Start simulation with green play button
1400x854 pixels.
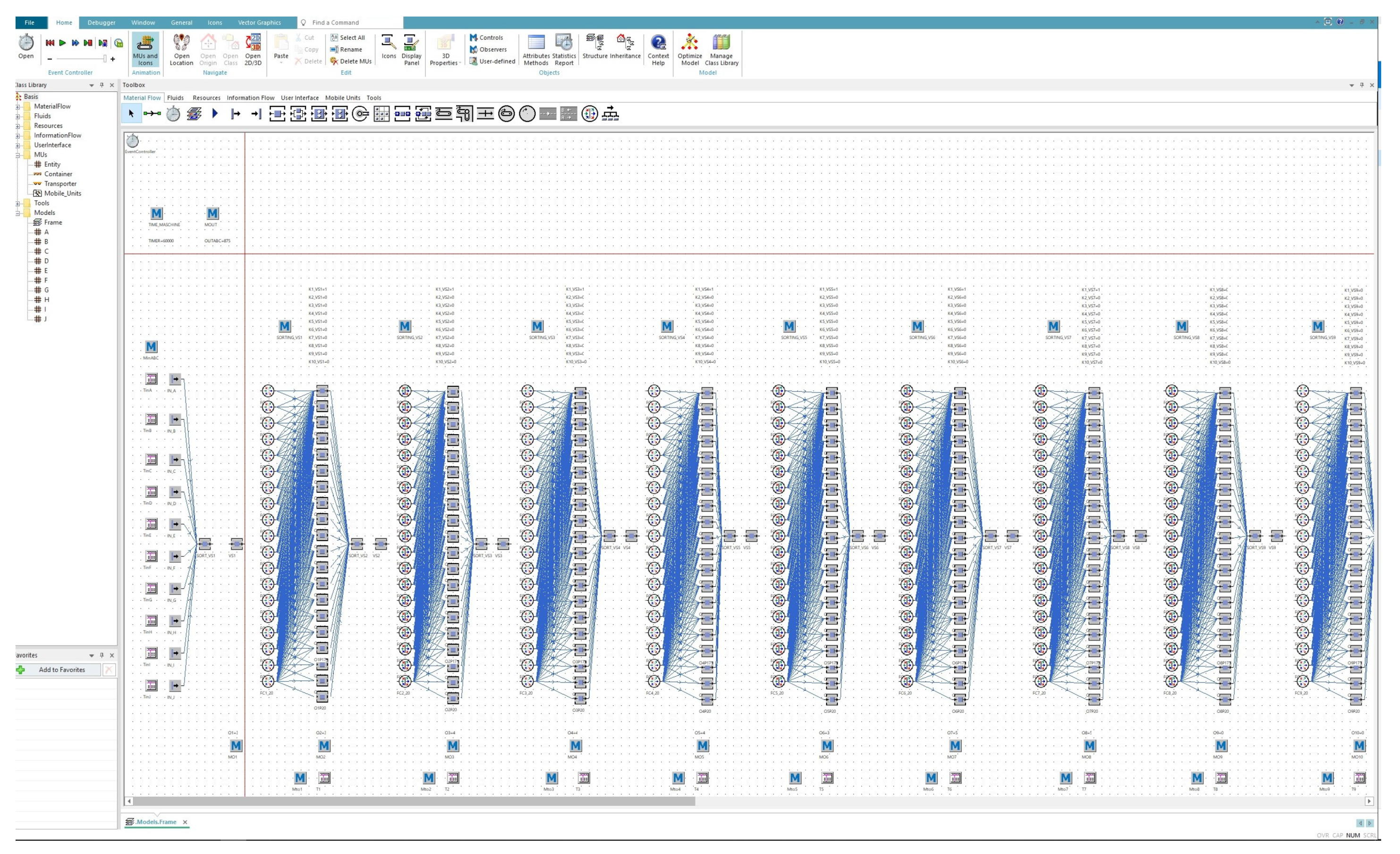[62, 43]
